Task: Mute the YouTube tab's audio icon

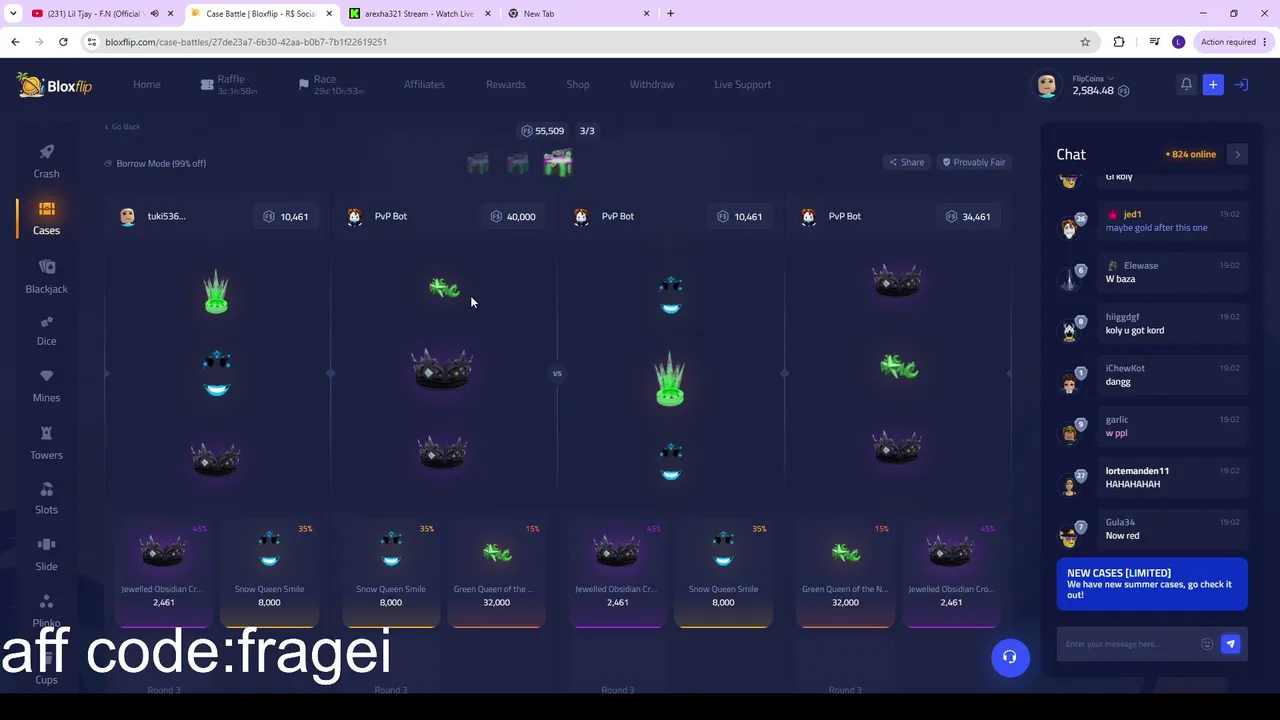Action: [154, 14]
